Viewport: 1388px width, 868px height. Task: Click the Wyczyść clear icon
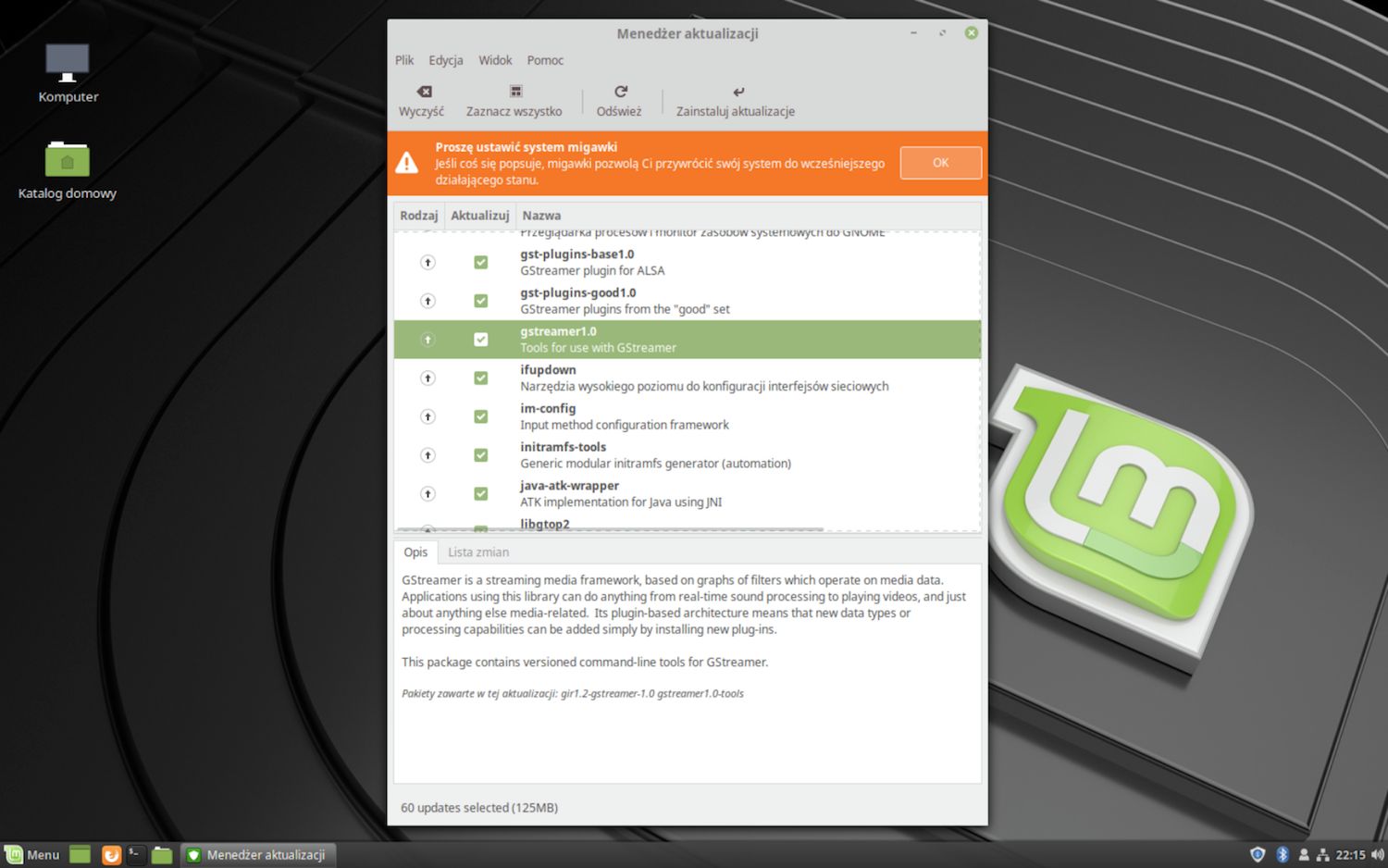(424, 92)
